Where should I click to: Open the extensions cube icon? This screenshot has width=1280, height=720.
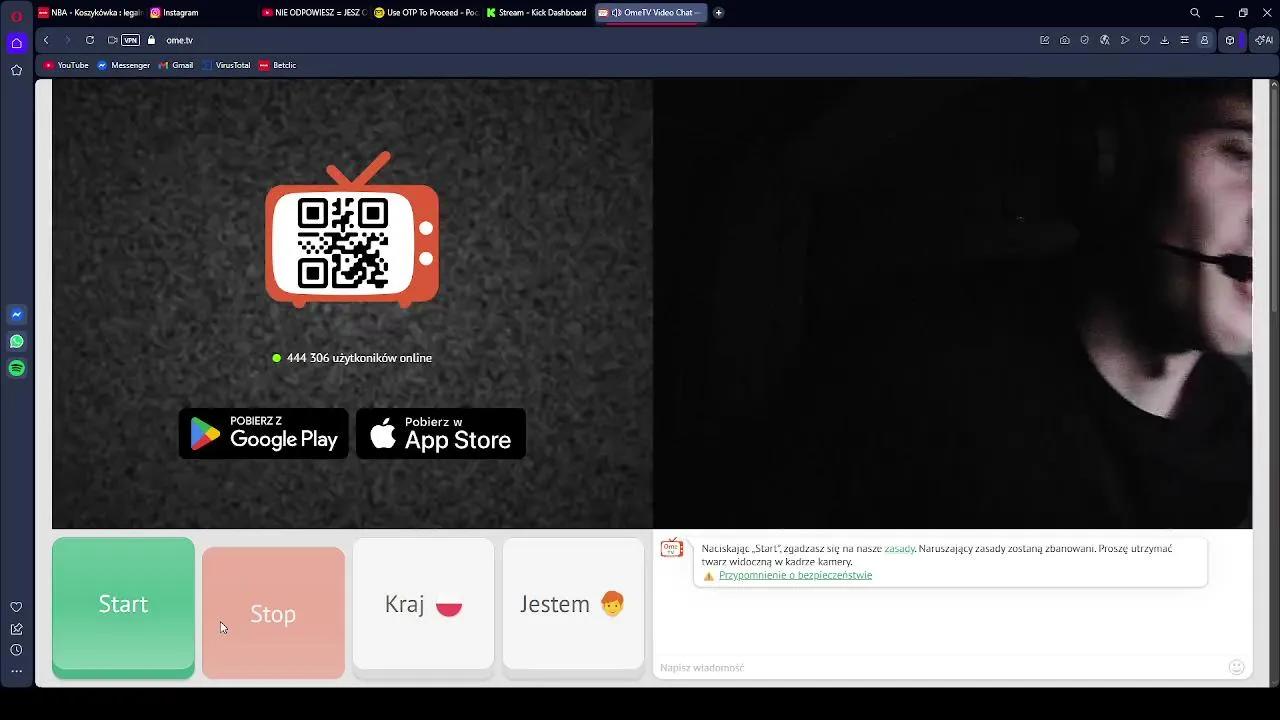coord(1230,40)
